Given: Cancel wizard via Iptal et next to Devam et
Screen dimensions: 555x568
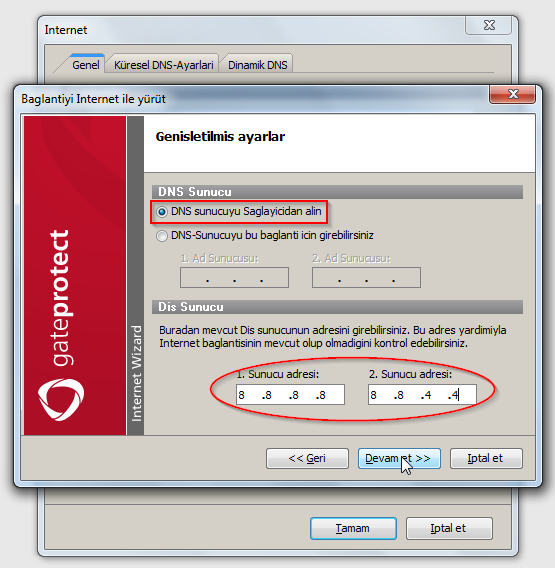Looking at the screenshot, I should [x=486, y=458].
